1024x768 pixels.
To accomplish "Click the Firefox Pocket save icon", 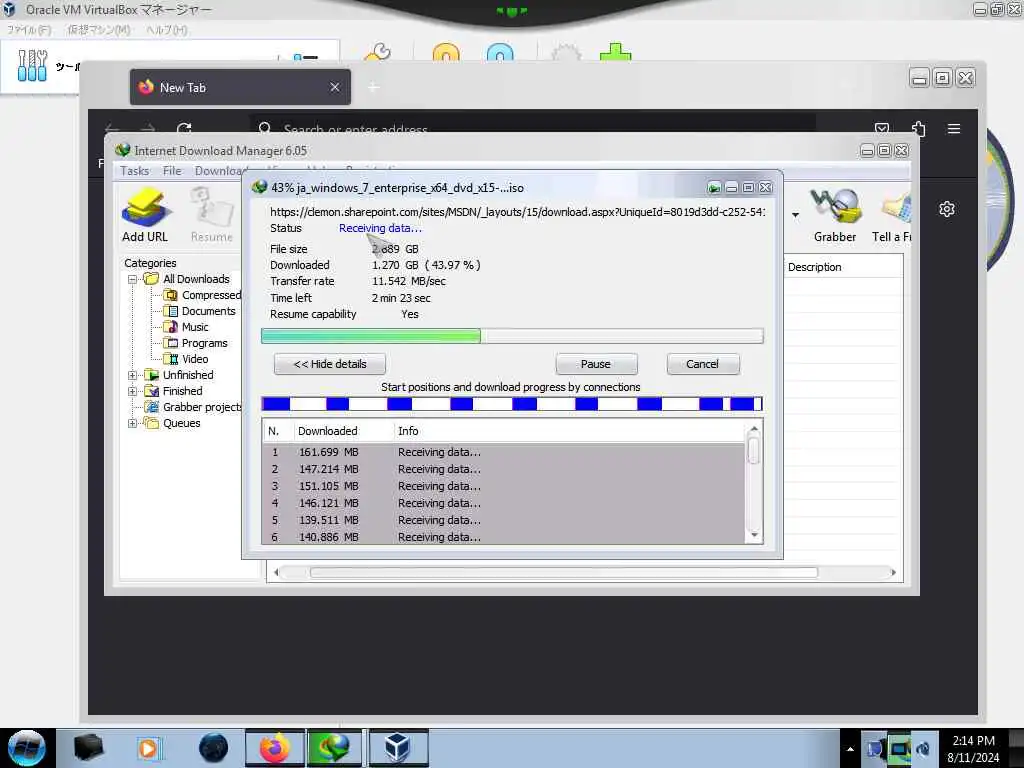I will pos(882,129).
